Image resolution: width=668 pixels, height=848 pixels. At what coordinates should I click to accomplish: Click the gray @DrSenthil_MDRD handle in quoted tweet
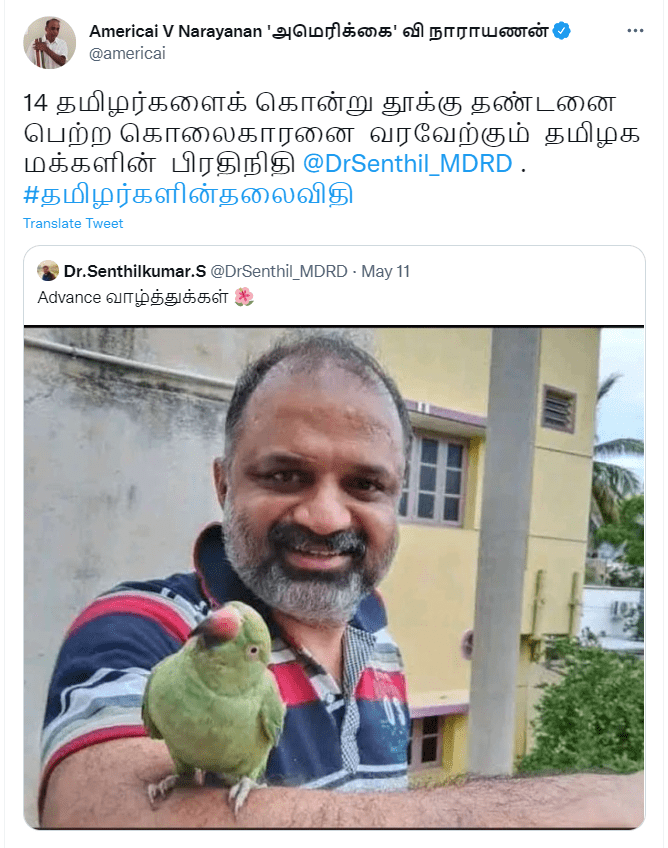[279, 271]
